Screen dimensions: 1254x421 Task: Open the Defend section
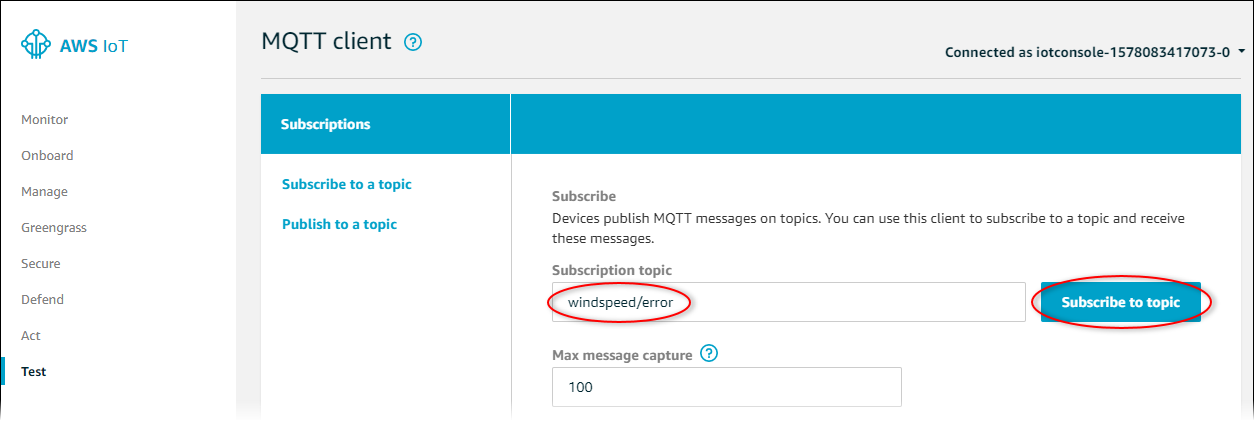pos(42,300)
